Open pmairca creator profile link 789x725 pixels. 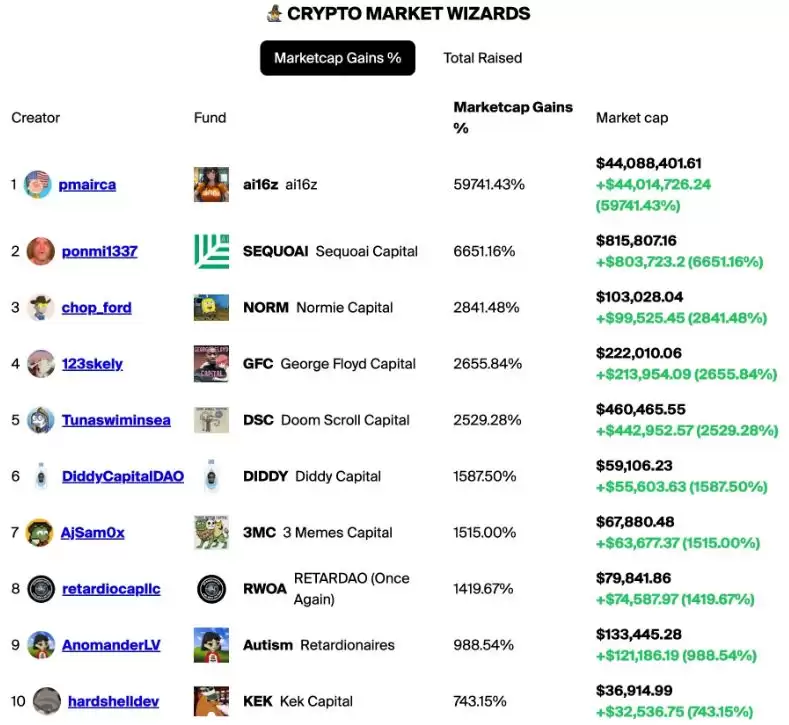87,185
